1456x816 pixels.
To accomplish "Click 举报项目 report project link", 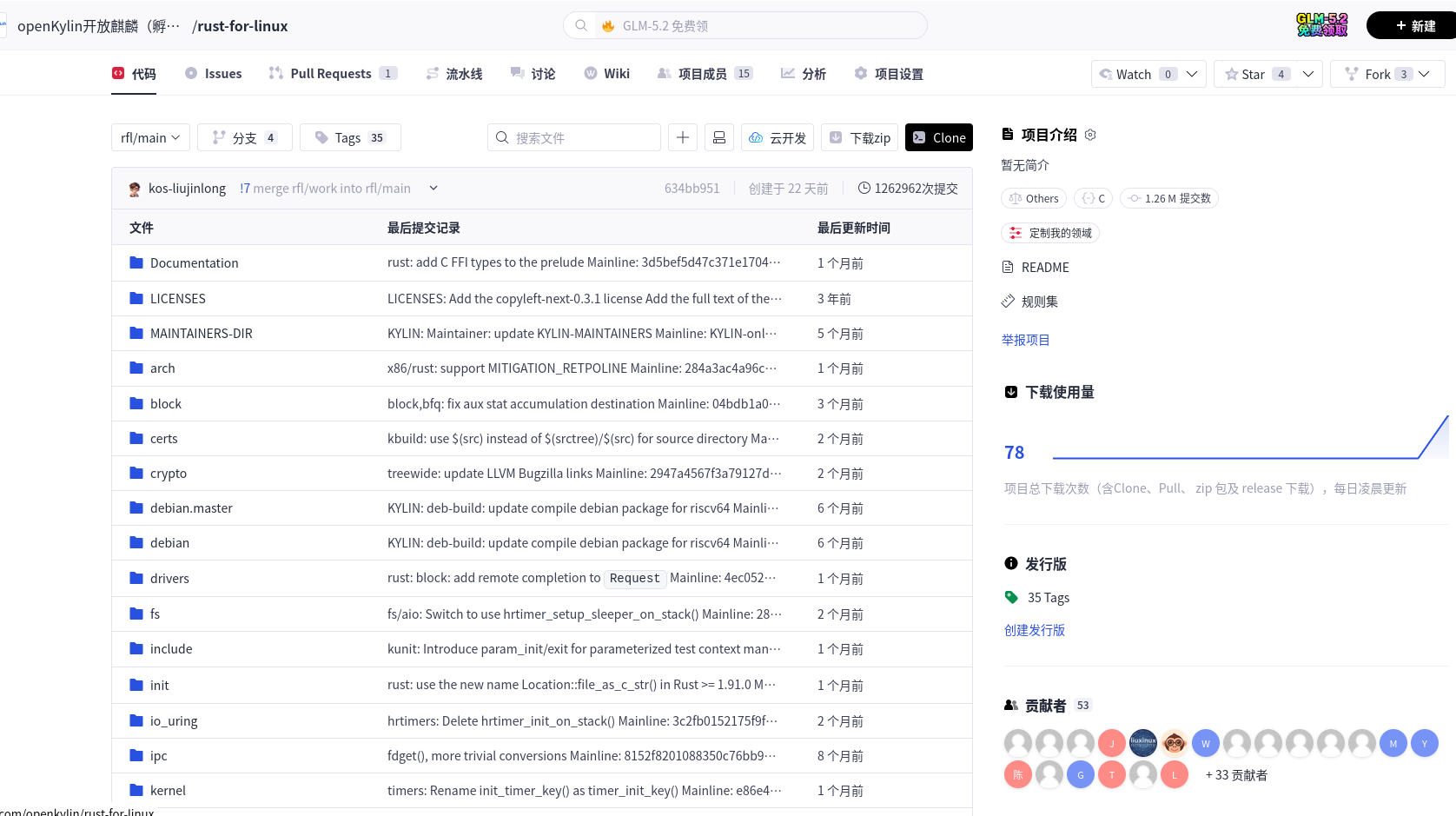I will click(x=1026, y=340).
